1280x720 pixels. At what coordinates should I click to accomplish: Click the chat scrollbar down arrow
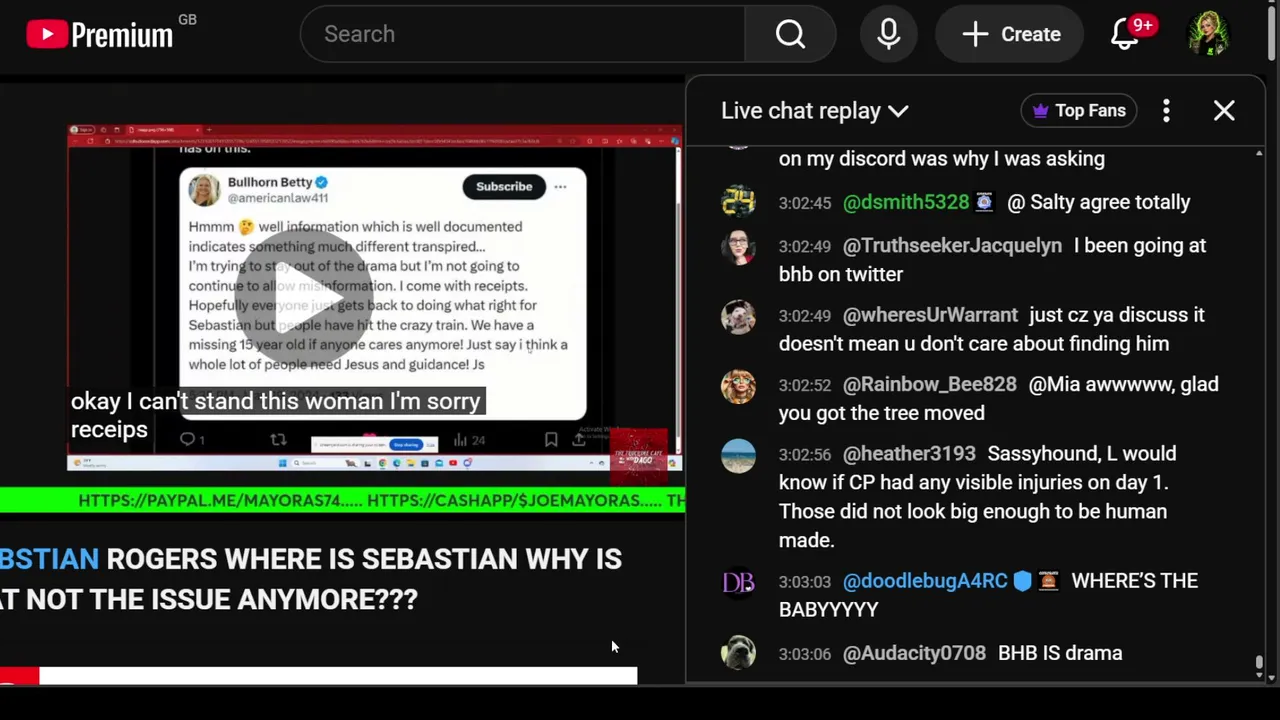click(x=1258, y=675)
